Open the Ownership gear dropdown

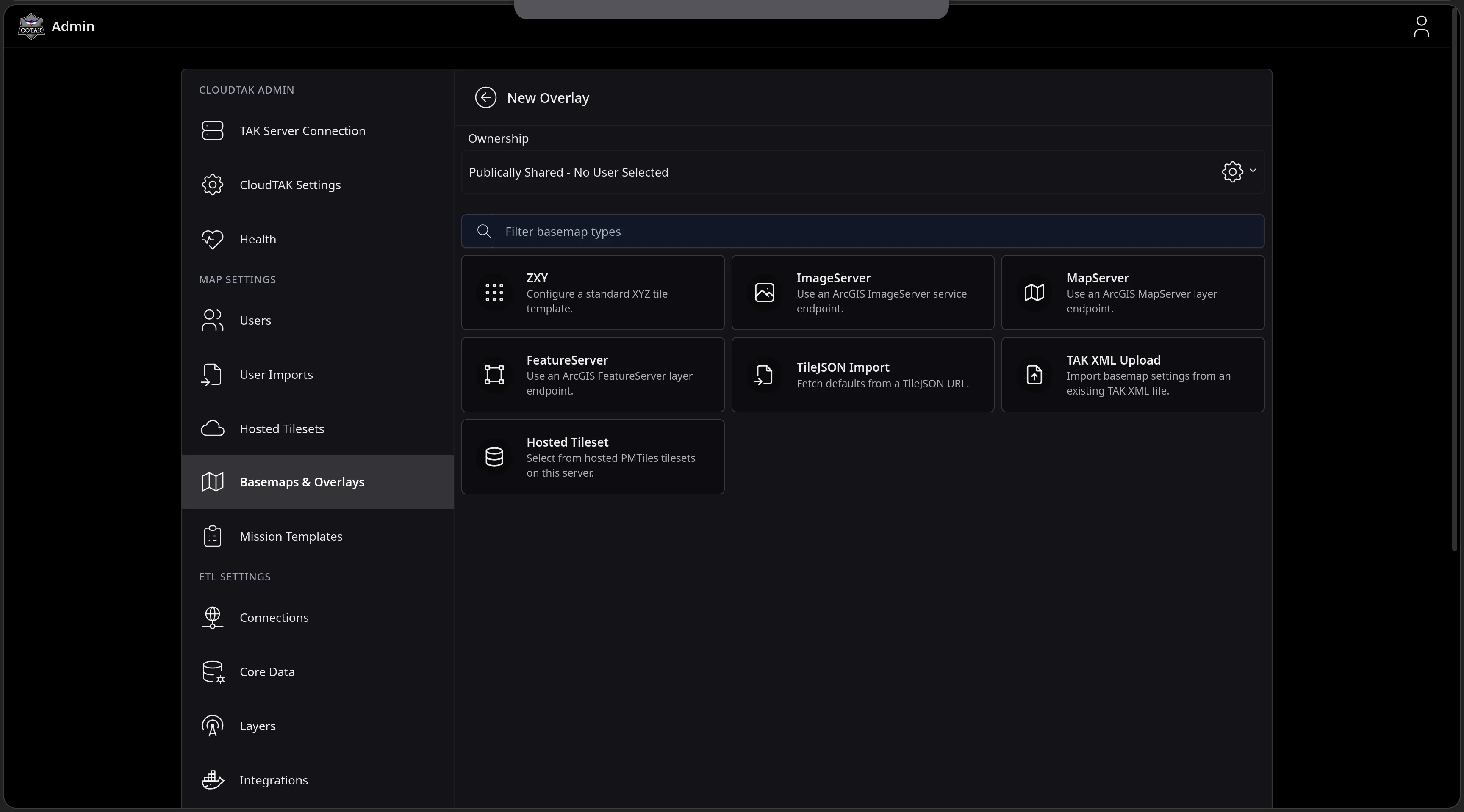[x=1239, y=171]
